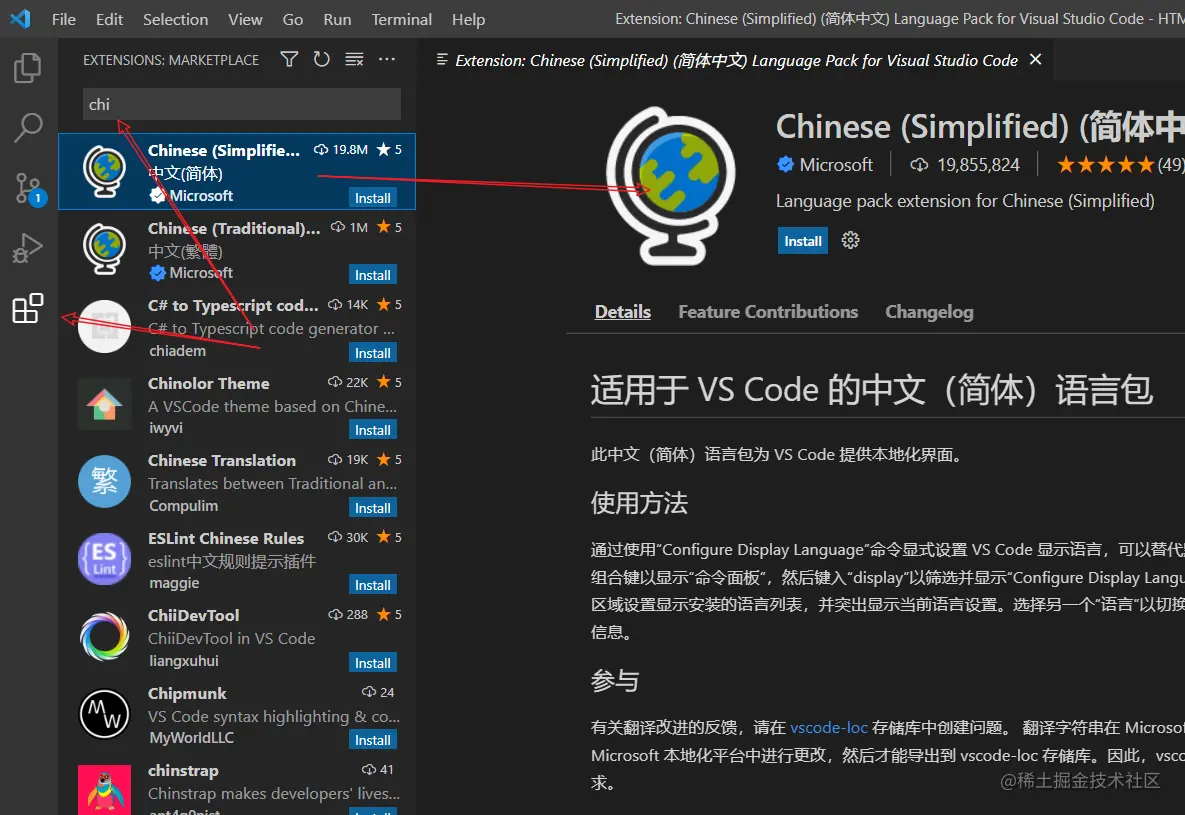This screenshot has width=1185, height=815.
Task: Install the Chinolor Theme extension
Action: [x=373, y=429]
